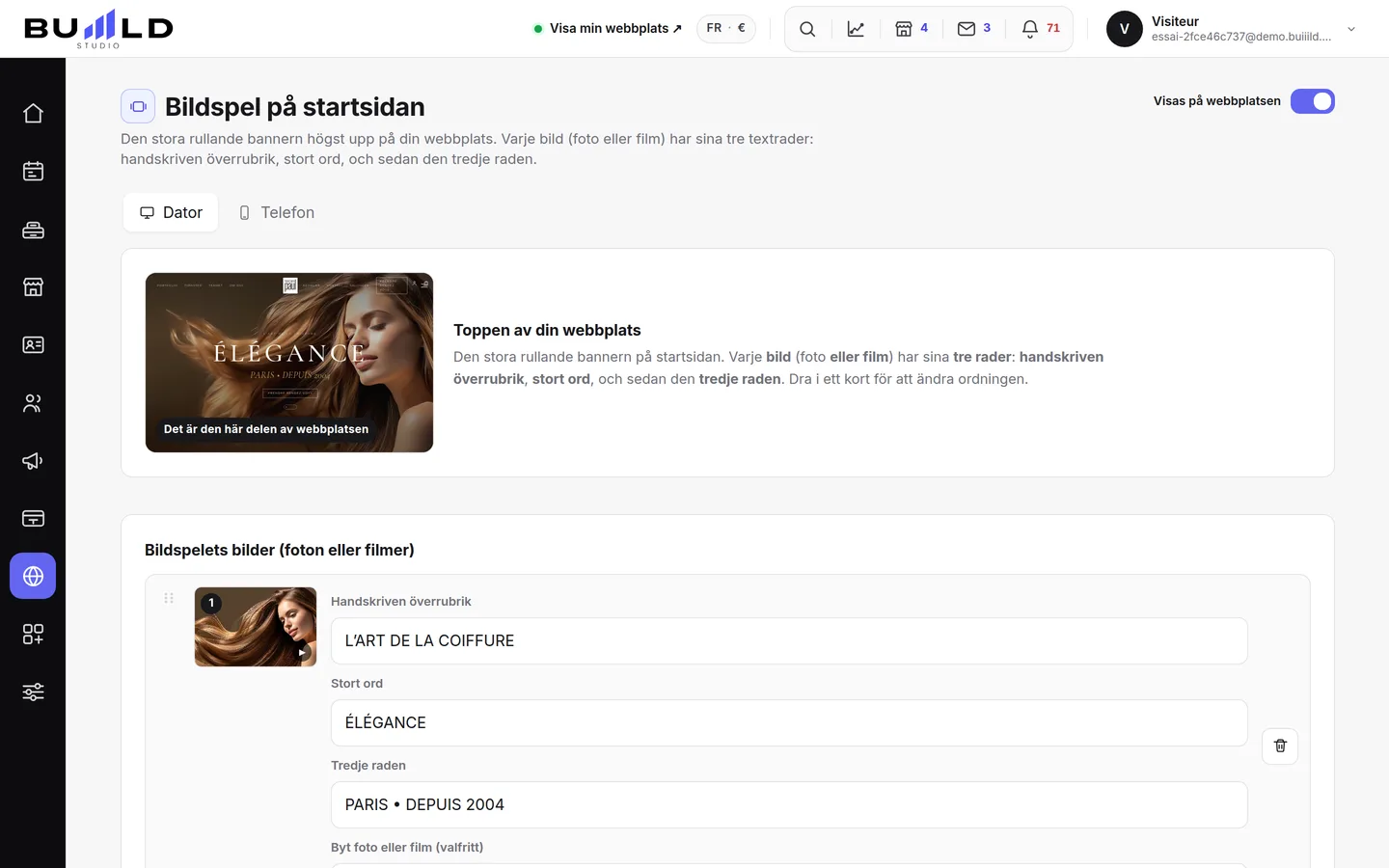Screen dimensions: 1389x868
Task: Click the Tredje raden input field
Action: [x=789, y=804]
